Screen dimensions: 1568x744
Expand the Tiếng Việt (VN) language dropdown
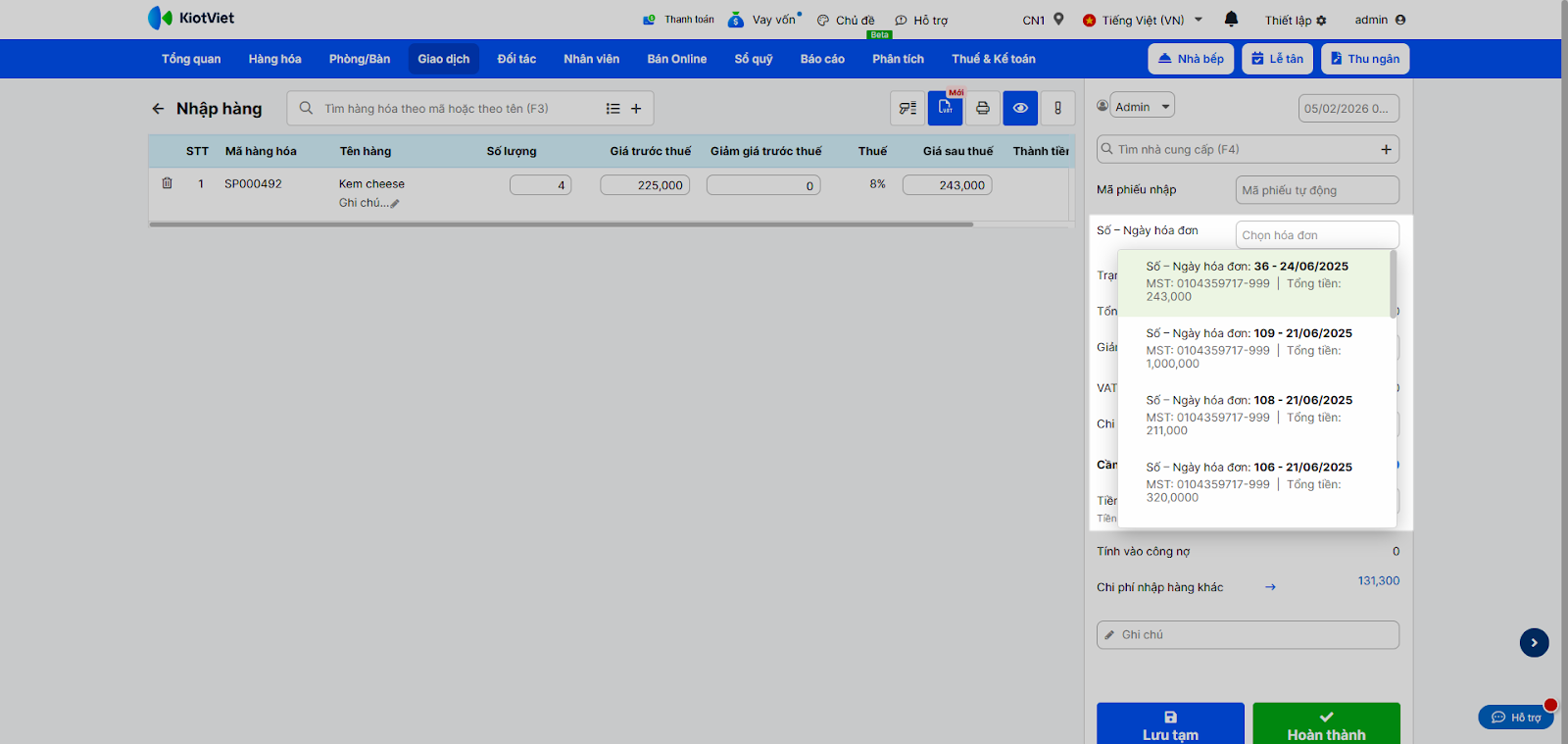1143,20
